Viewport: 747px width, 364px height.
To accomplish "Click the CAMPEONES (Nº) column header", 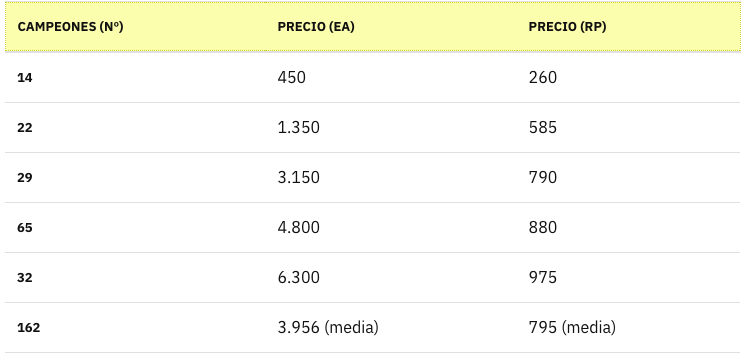I will tap(70, 27).
